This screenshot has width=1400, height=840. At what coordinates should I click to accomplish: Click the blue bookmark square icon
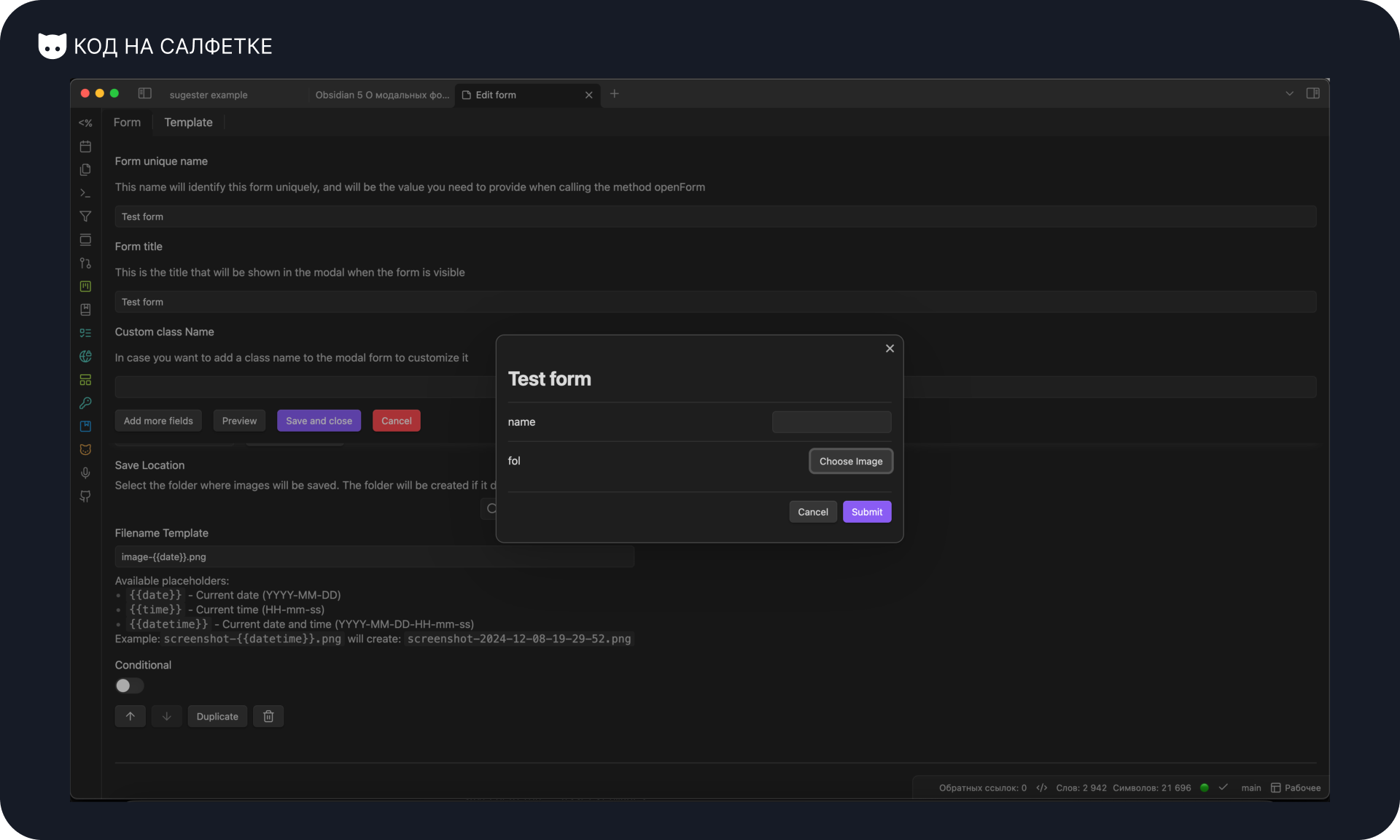pos(85,427)
